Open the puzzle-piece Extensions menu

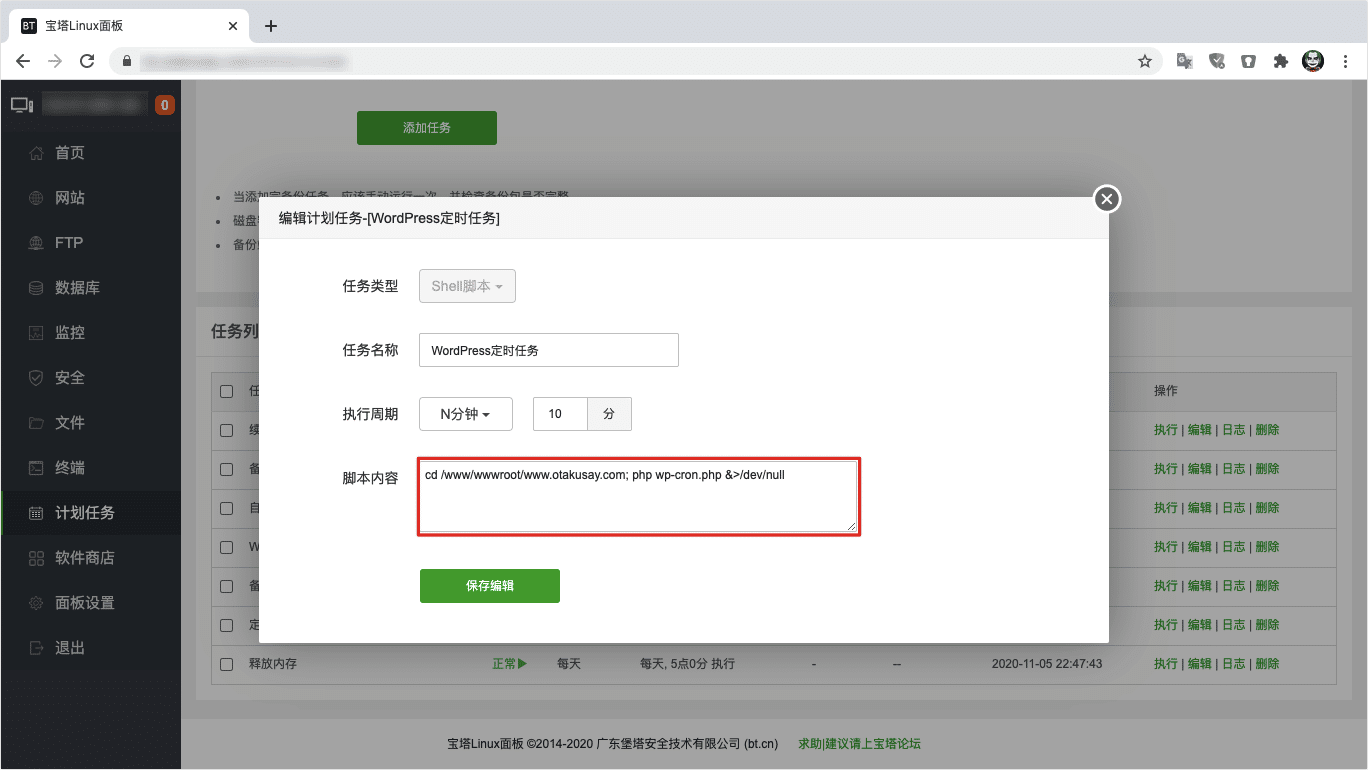[1281, 61]
